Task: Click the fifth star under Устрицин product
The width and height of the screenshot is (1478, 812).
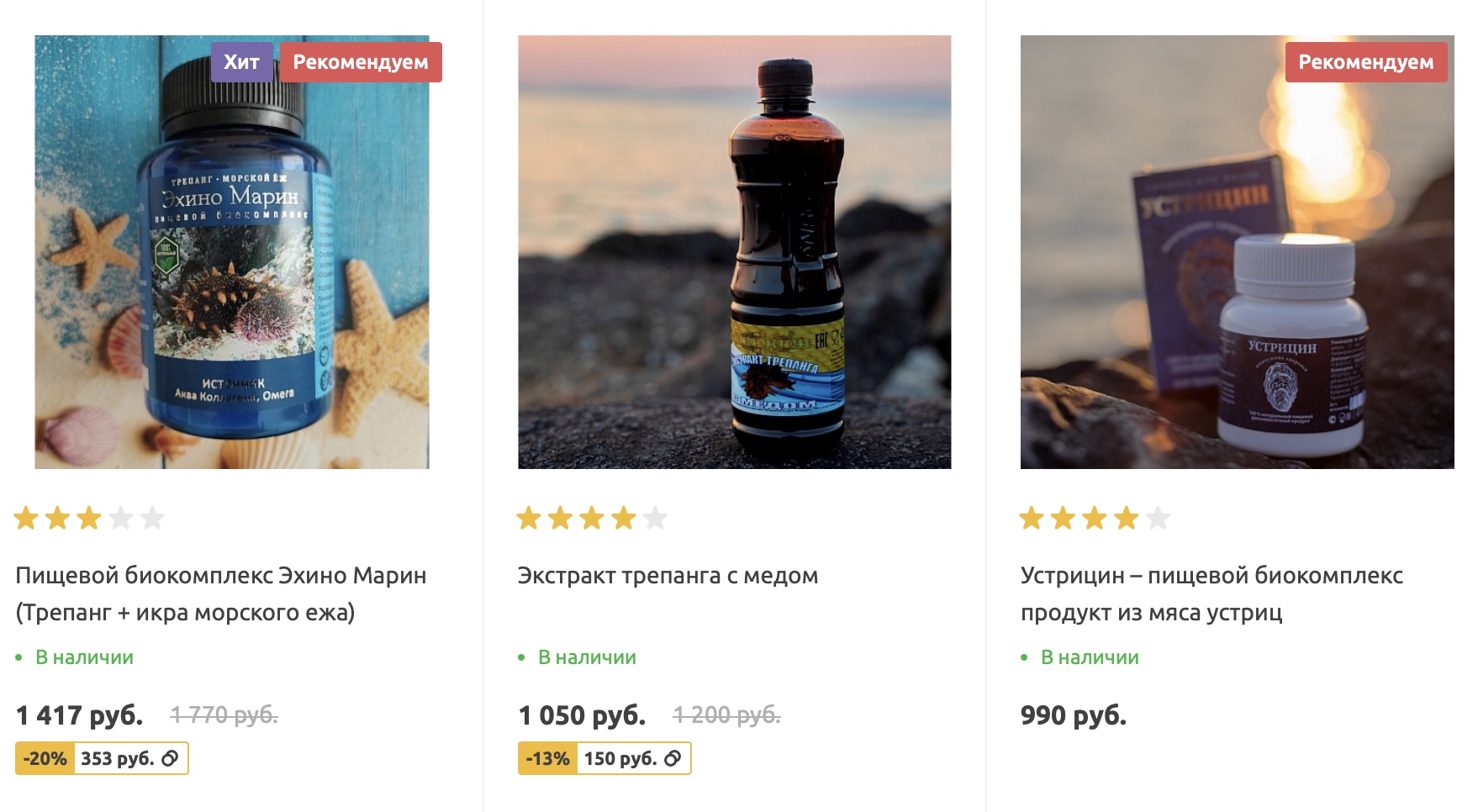Action: point(1158,518)
